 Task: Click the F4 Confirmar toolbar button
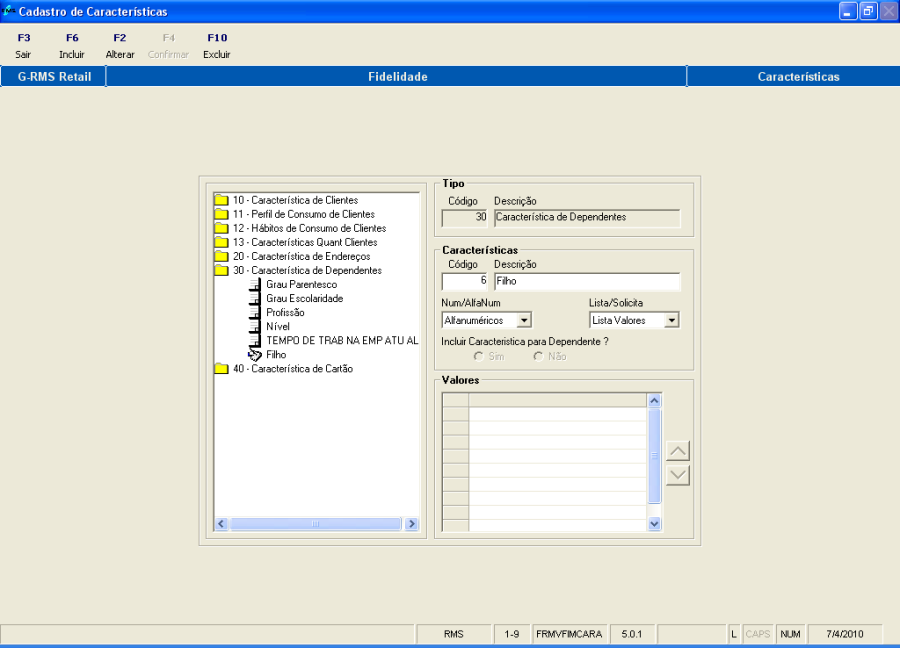click(168, 46)
